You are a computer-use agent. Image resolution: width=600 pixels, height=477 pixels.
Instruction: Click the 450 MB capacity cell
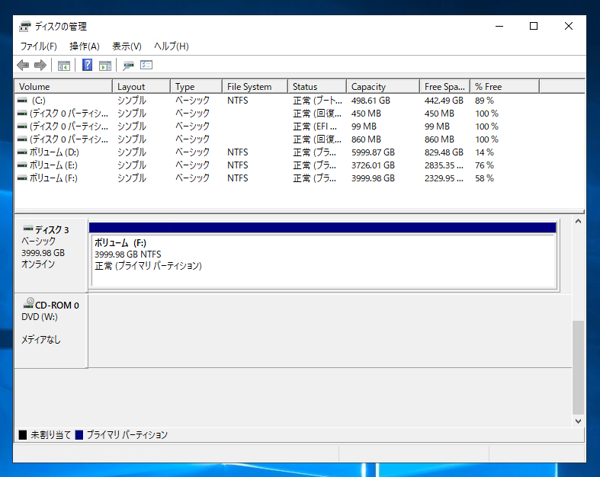[366, 114]
